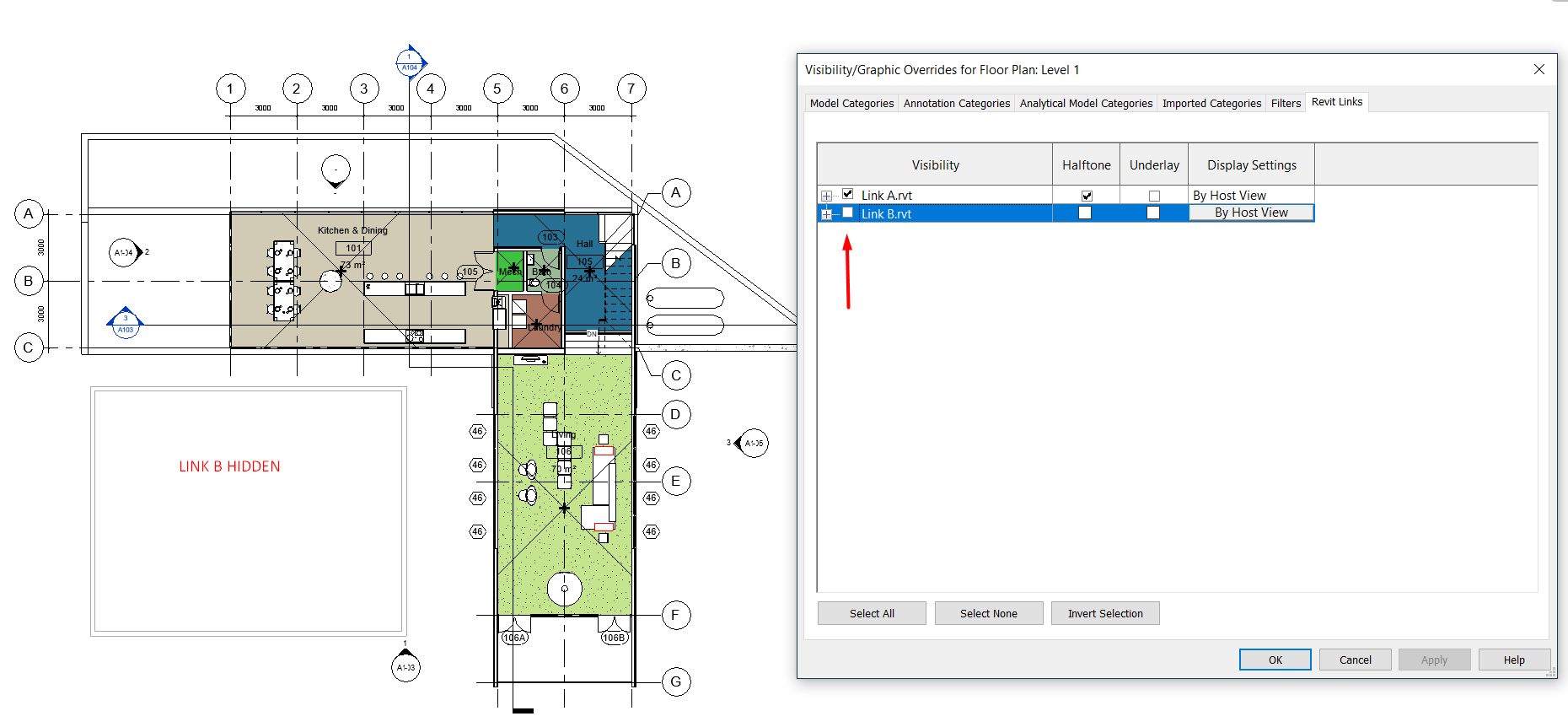The height and width of the screenshot is (727, 1568).
Task: Select right-side grid bubble D
Action: click(675, 414)
